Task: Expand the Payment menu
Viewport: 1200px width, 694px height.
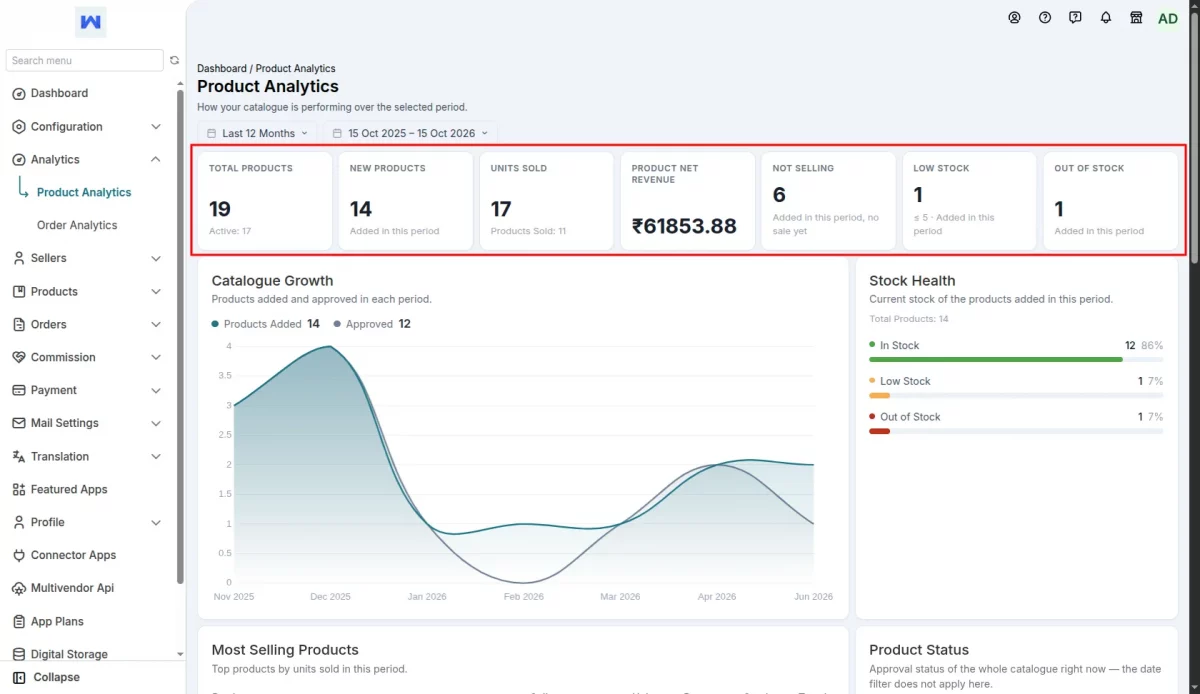Action: 86,391
